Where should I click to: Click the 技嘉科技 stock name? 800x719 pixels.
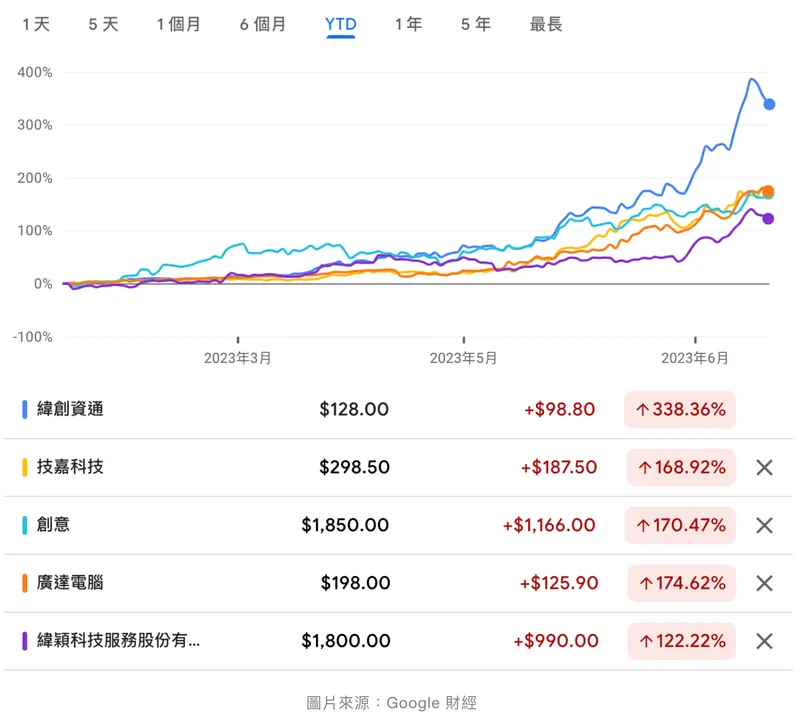(x=70, y=467)
